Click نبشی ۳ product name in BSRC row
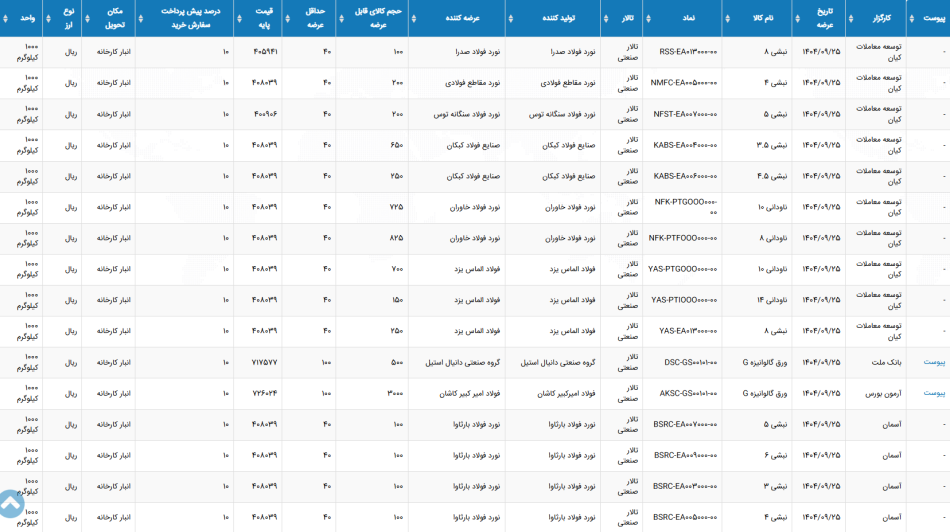Screen dimensions: 950x532 coord(776,486)
